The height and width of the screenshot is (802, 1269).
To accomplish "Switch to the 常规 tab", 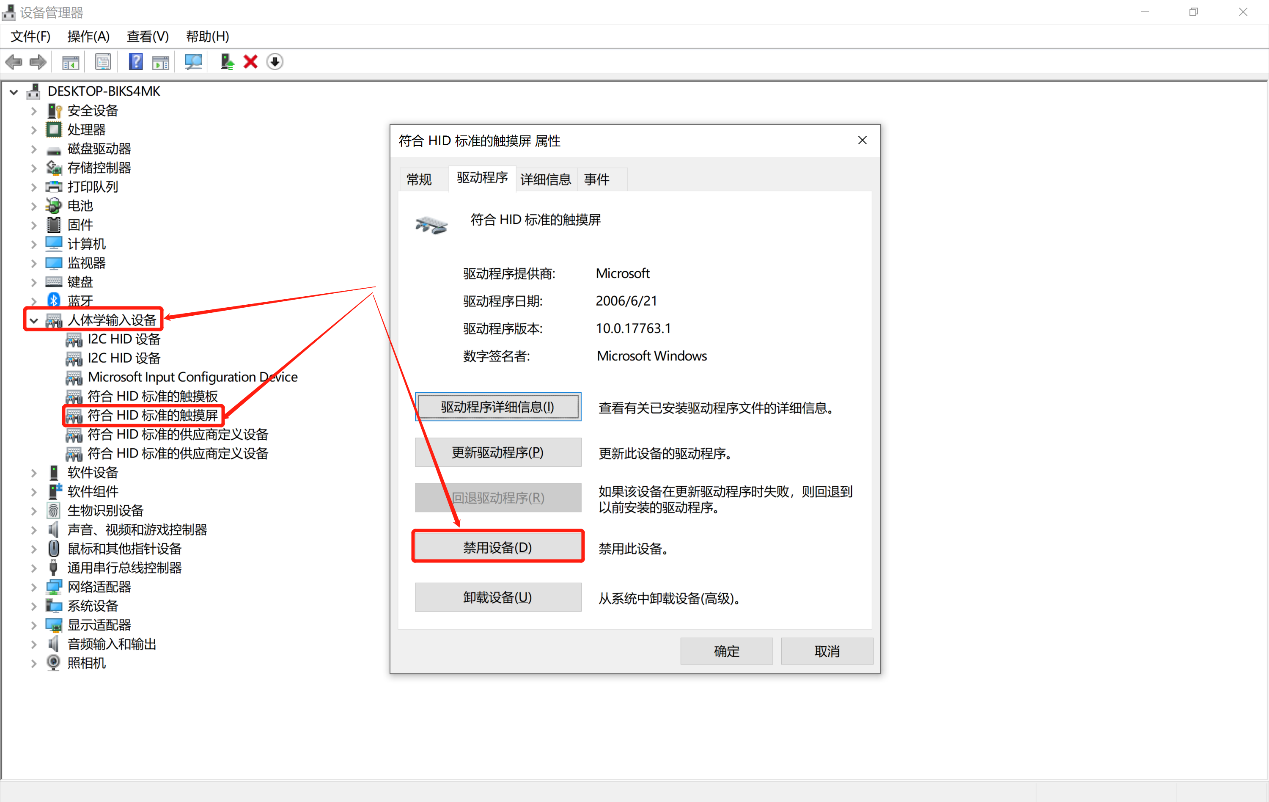I will point(419,179).
